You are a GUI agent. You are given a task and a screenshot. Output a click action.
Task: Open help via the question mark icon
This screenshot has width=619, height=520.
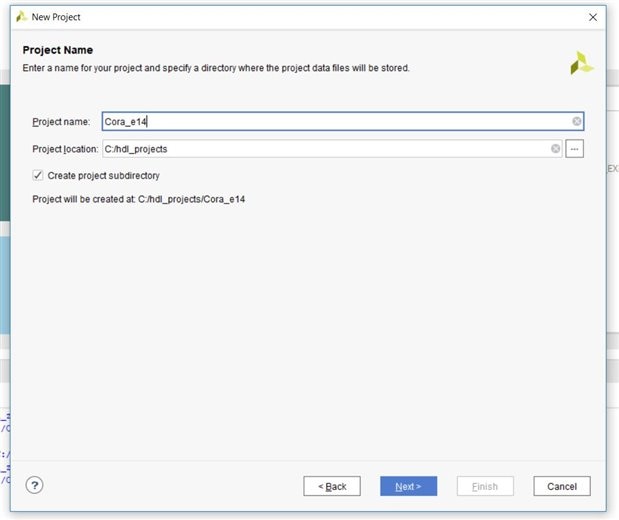point(35,485)
